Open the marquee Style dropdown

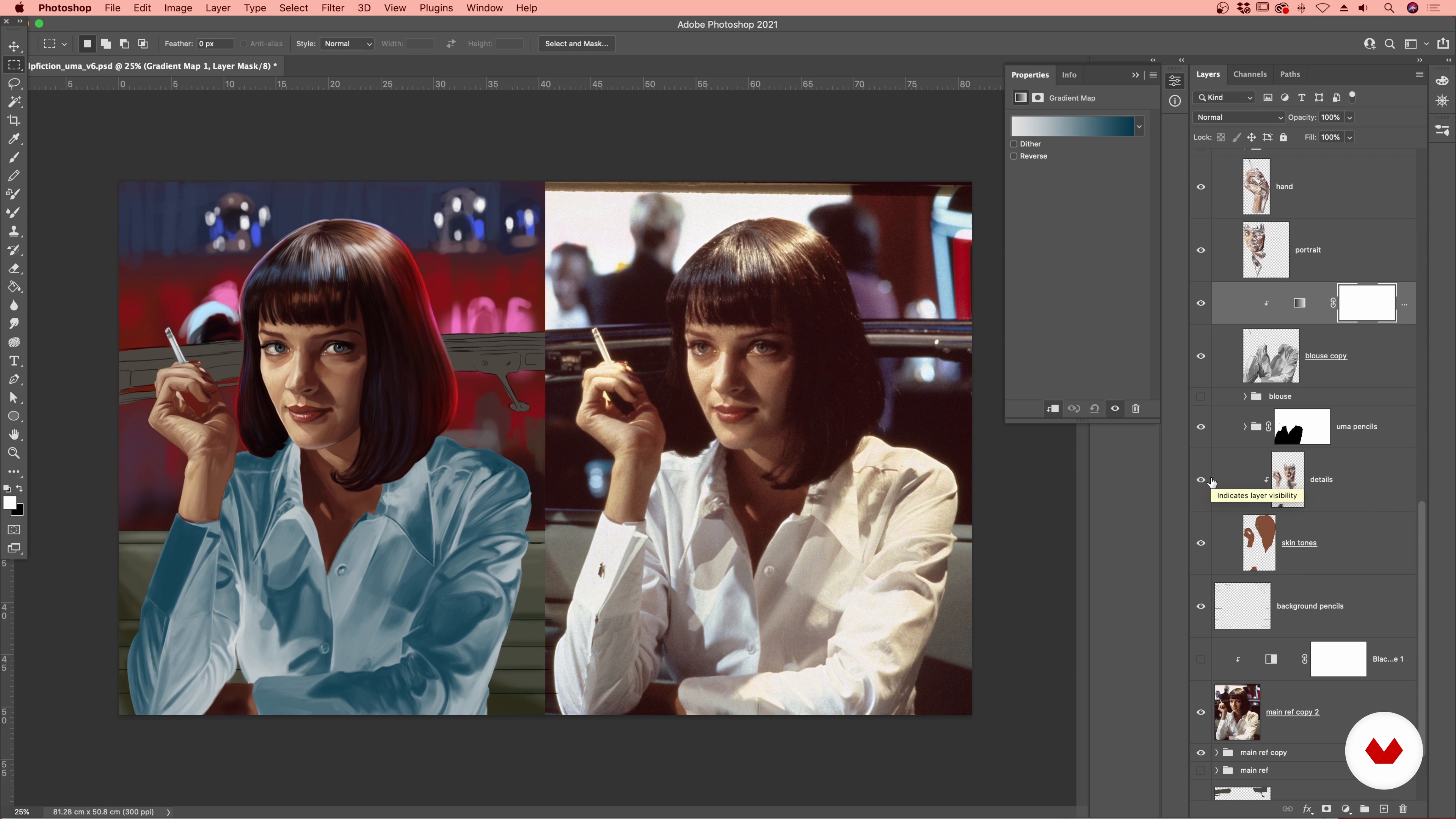[347, 44]
